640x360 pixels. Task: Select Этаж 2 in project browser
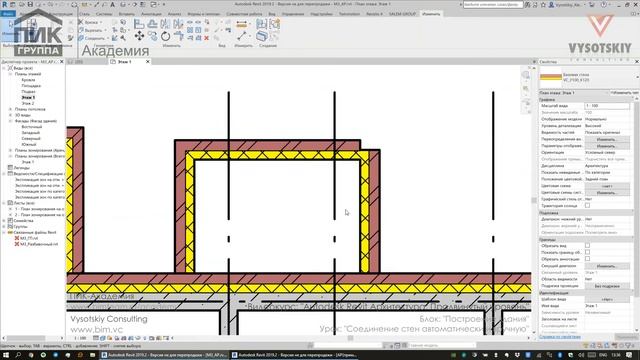(x=28, y=103)
